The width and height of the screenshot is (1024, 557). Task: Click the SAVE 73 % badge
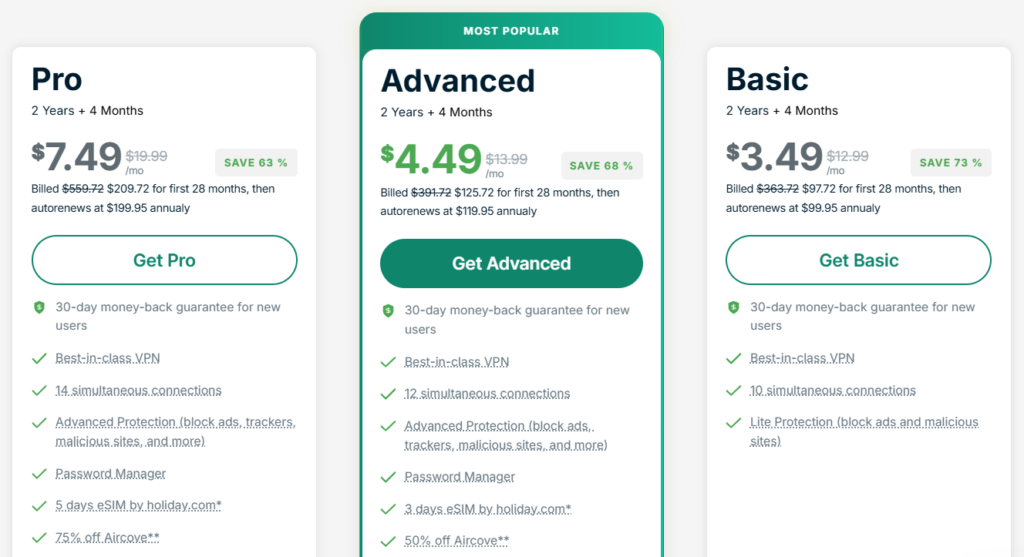tap(950, 163)
